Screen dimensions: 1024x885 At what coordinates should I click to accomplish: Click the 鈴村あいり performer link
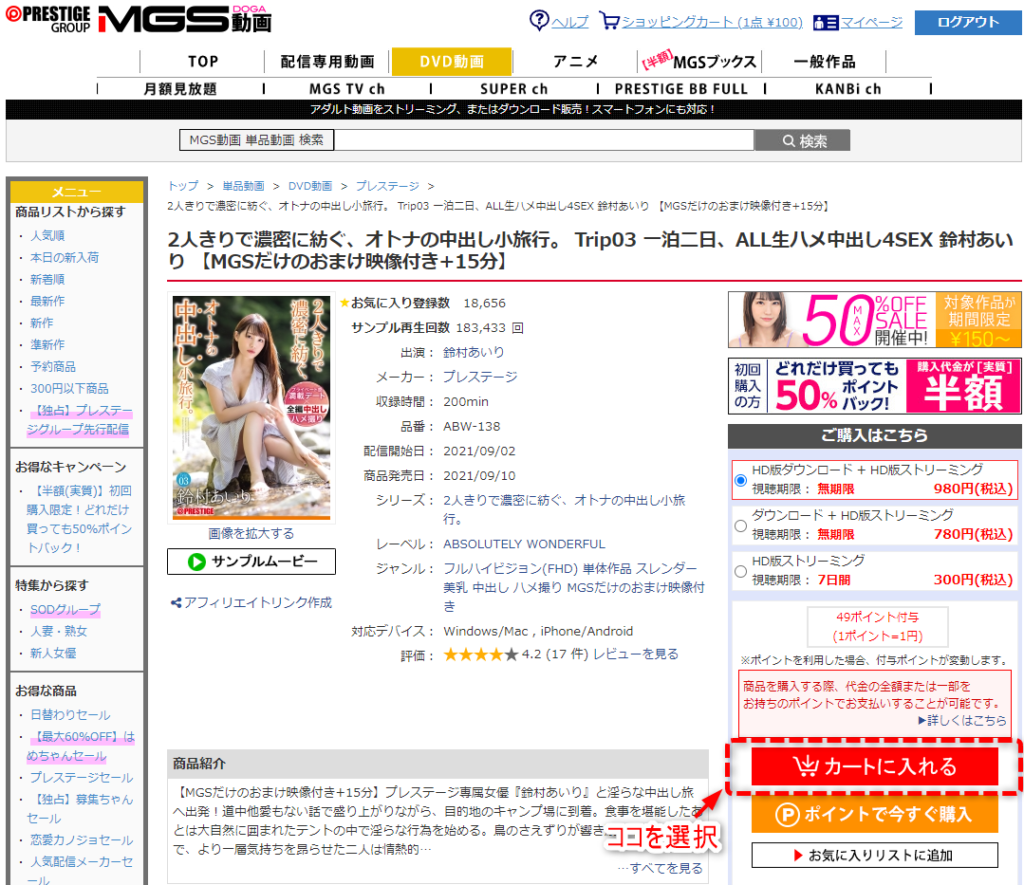473,353
